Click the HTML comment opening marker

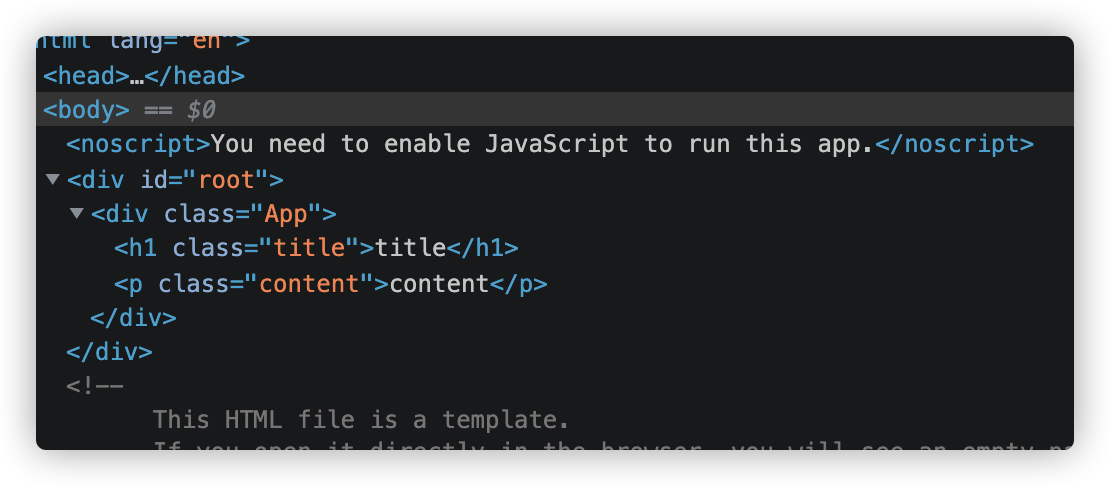click(94, 386)
